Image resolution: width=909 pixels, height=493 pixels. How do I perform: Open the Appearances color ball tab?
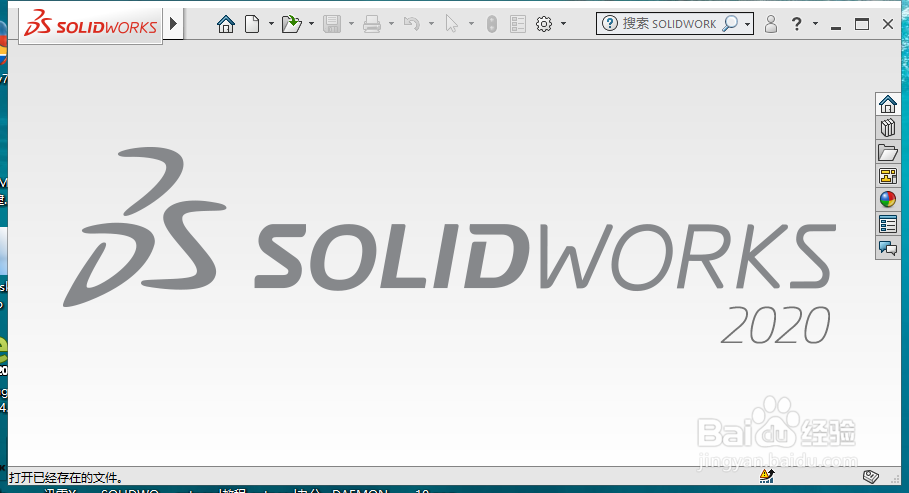point(888,200)
